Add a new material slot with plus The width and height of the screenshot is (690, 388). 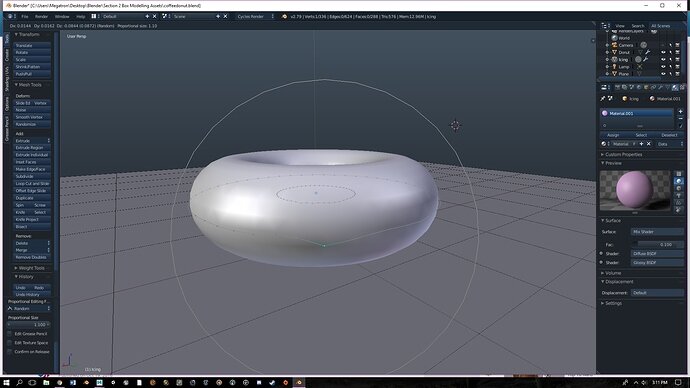click(680, 112)
